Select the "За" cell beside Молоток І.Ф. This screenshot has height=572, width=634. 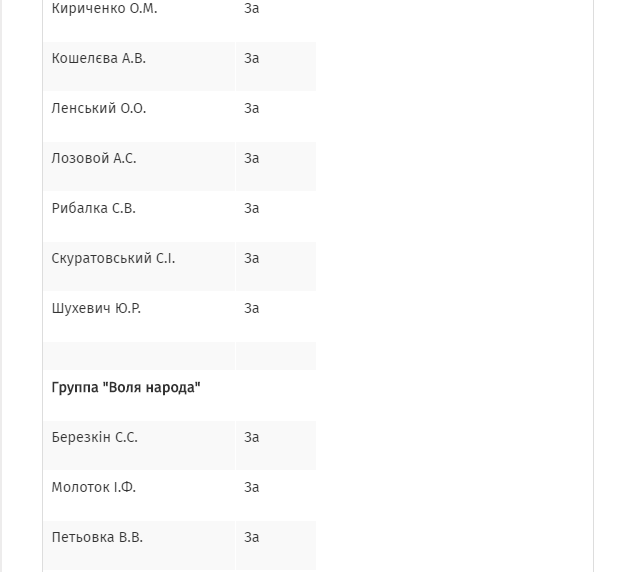pos(252,488)
